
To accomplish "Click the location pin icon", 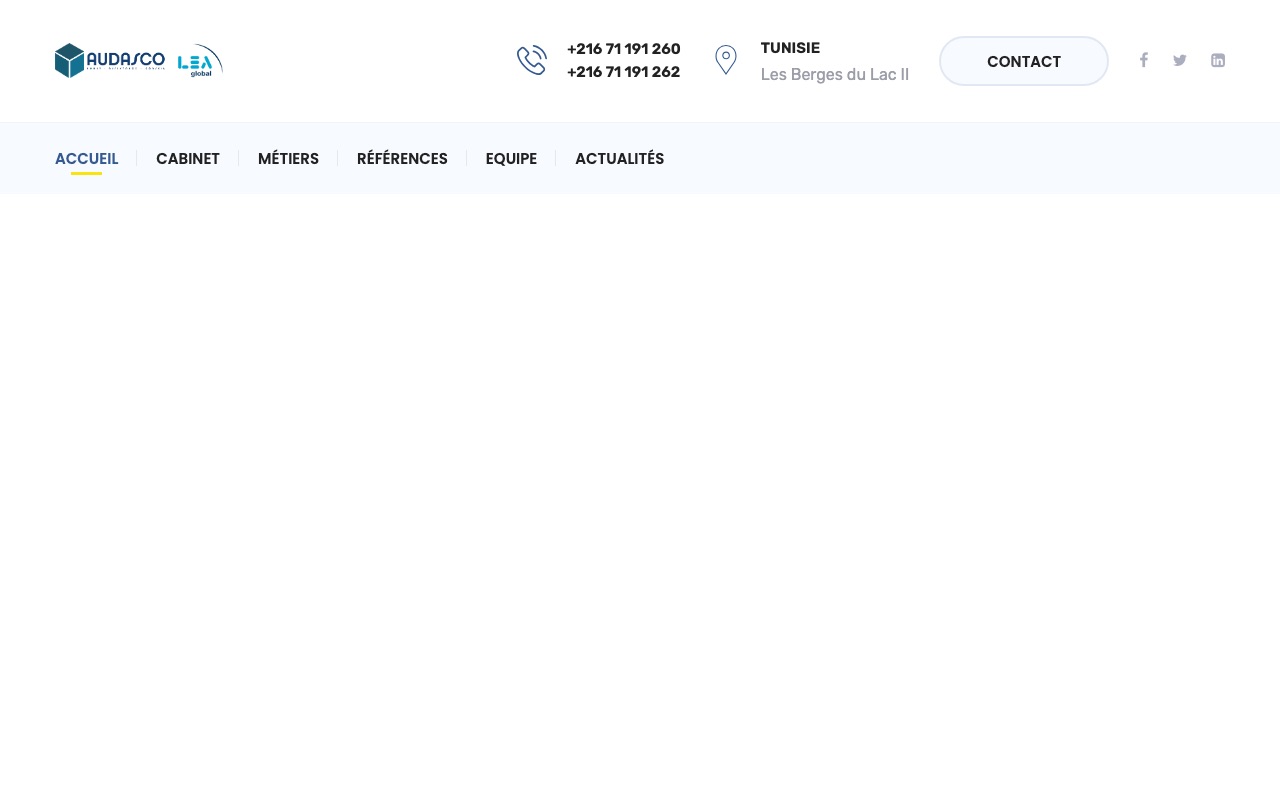I will point(726,60).
